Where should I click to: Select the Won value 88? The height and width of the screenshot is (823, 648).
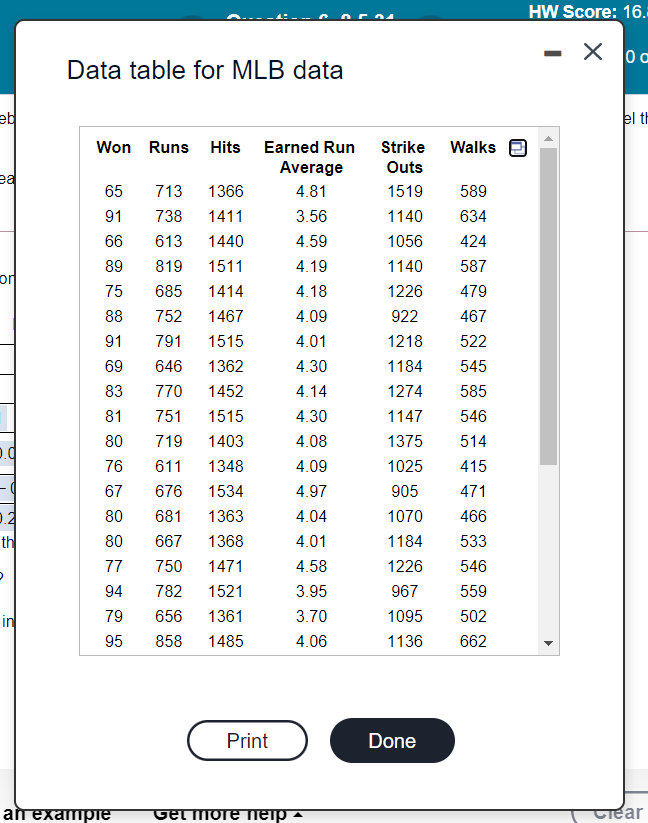coord(113,316)
